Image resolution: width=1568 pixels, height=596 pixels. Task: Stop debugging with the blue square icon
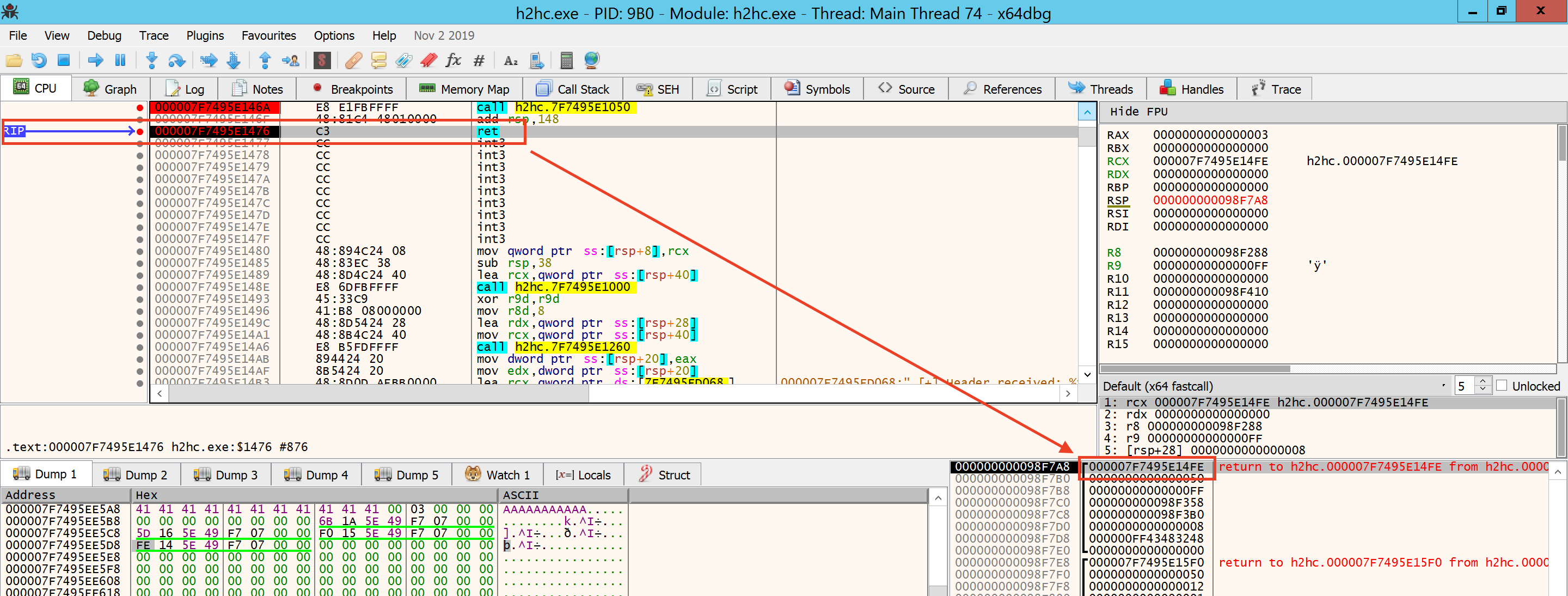click(63, 60)
